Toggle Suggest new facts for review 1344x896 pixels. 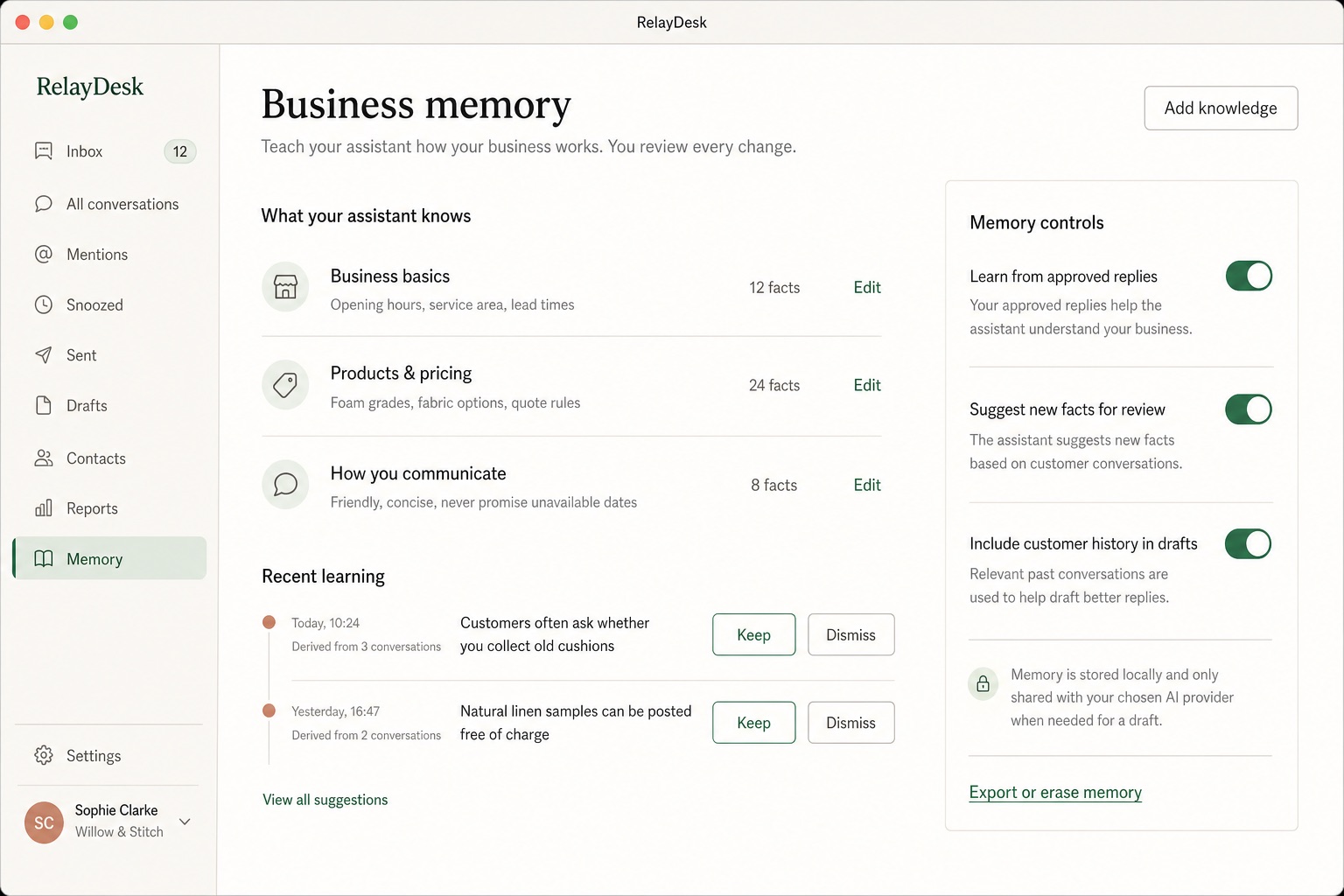[1249, 409]
